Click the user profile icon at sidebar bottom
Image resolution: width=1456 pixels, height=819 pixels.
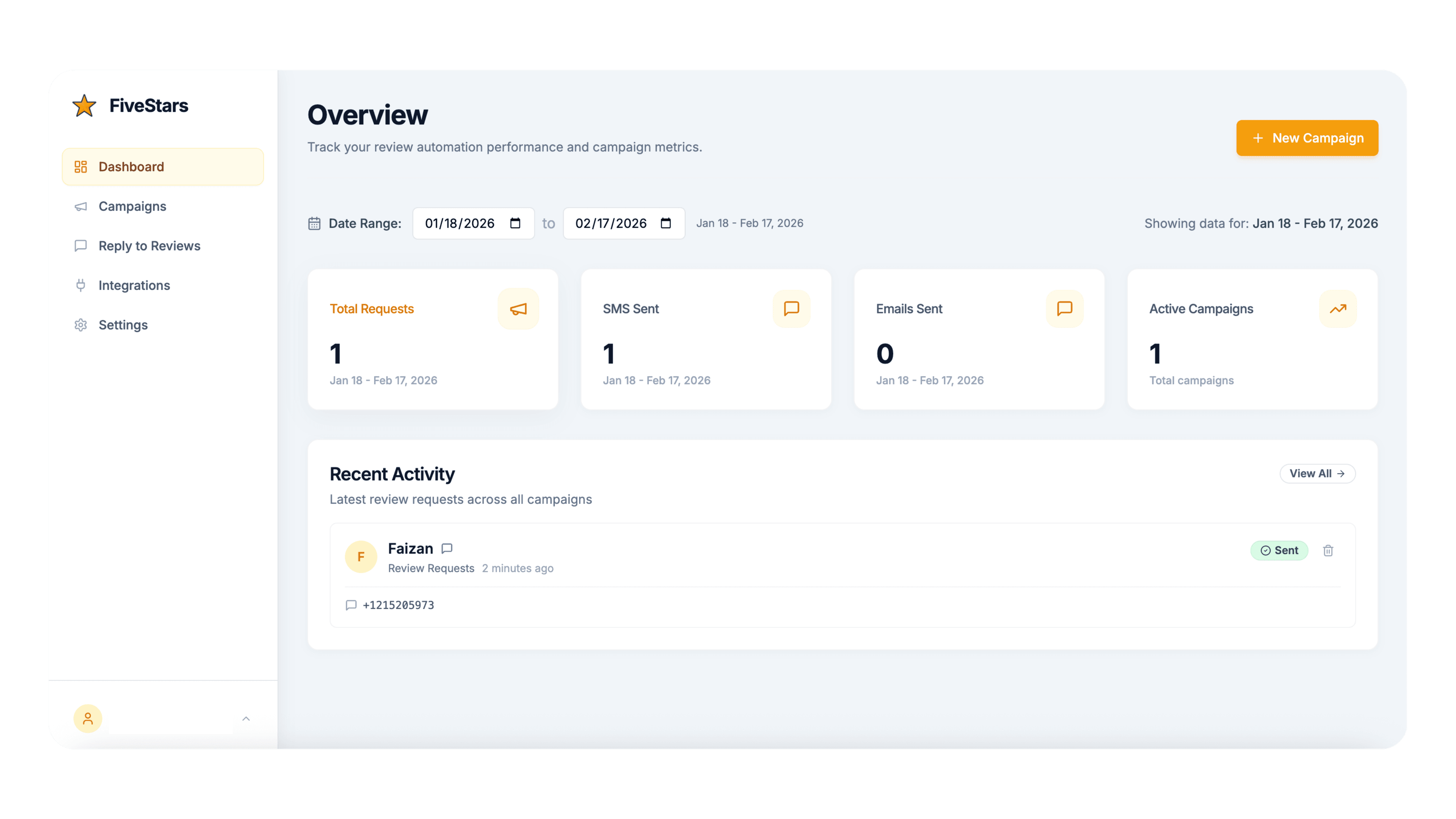[88, 719]
